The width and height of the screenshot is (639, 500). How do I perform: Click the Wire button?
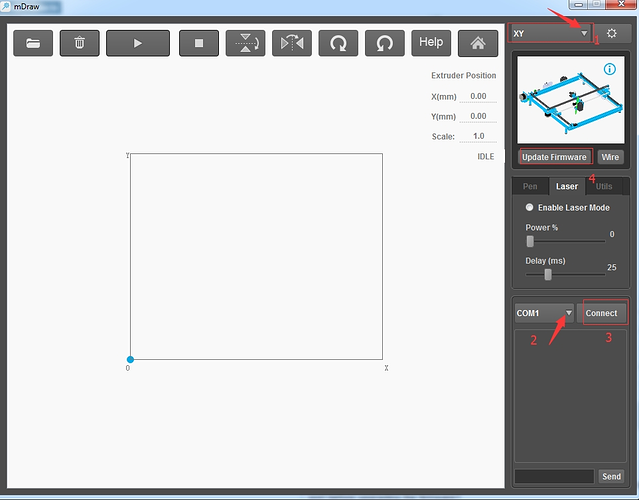click(x=610, y=157)
